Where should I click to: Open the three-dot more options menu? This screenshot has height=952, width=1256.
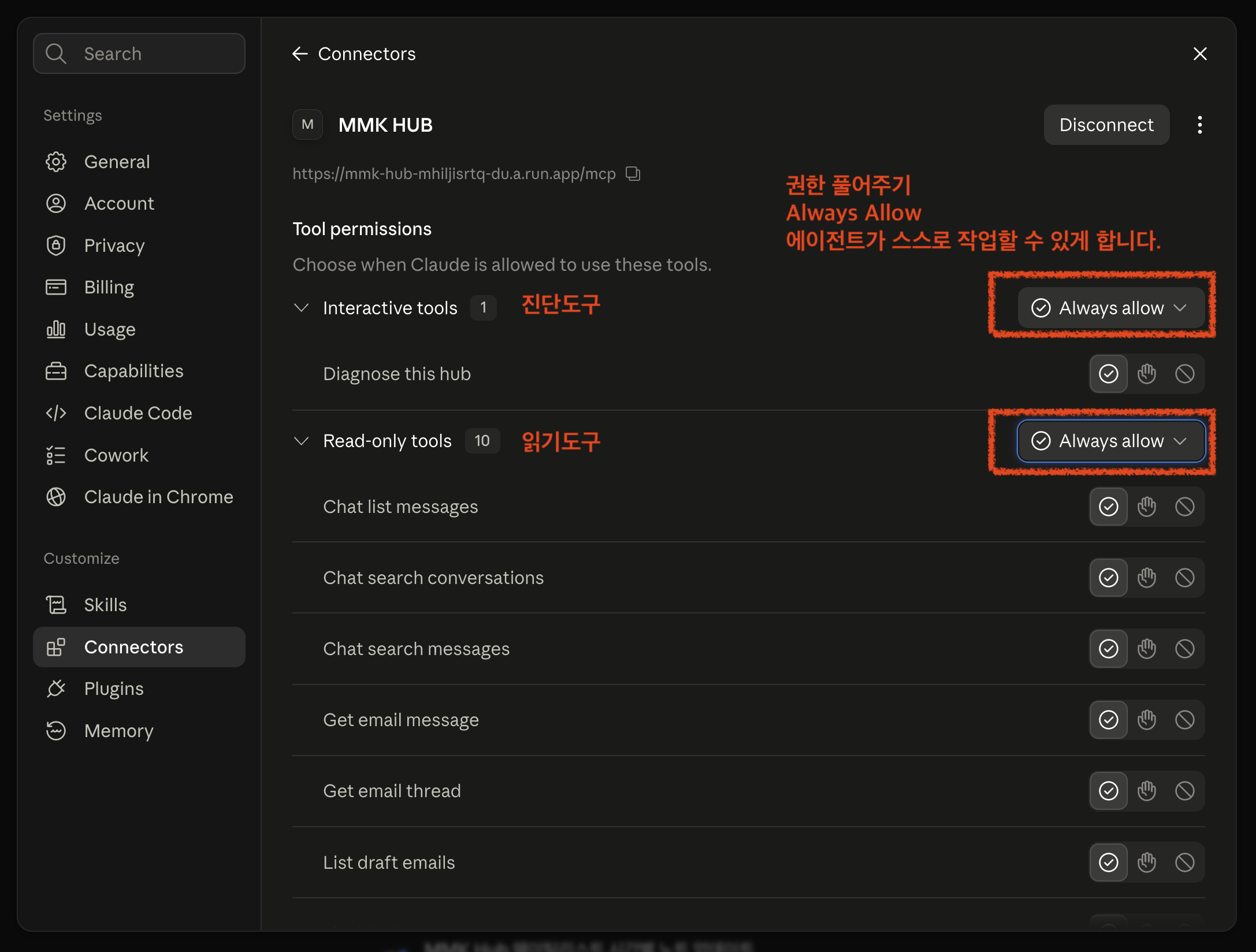pyautogui.click(x=1199, y=125)
